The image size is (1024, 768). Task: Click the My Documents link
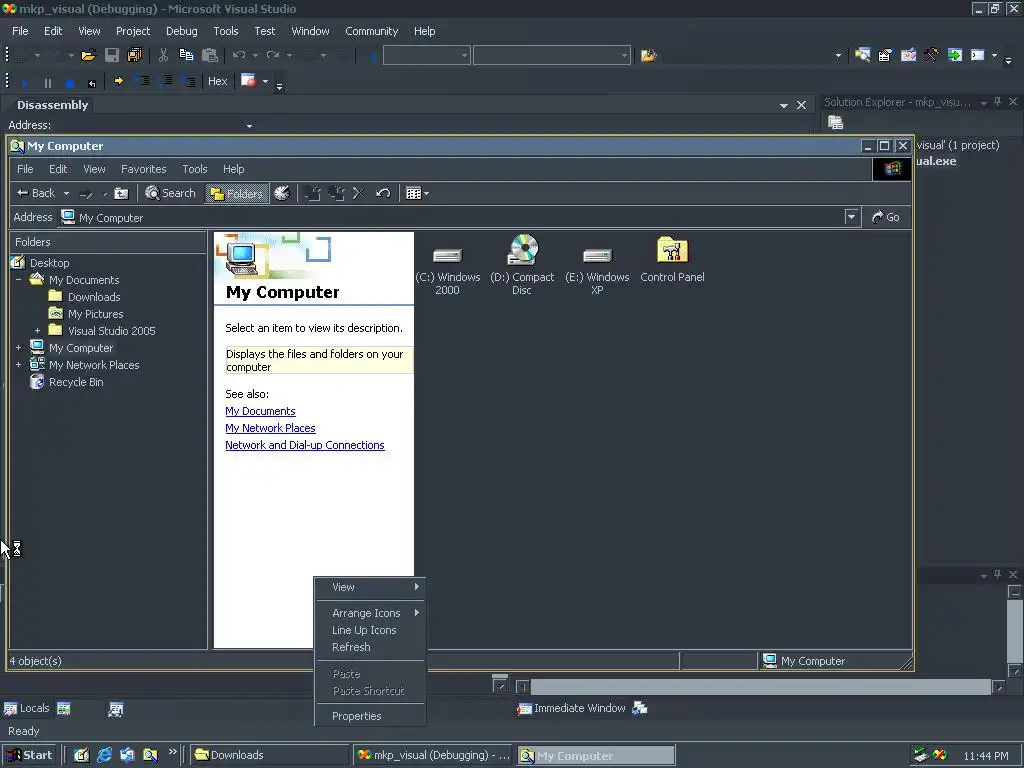point(260,411)
